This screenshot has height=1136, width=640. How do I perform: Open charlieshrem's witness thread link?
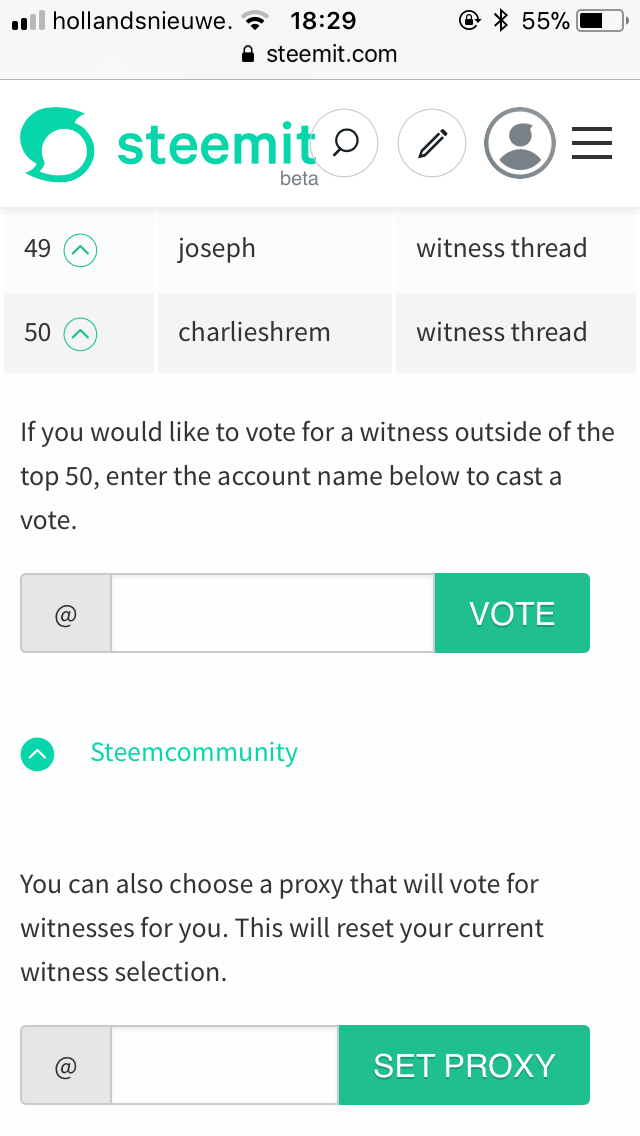pyautogui.click(x=502, y=333)
